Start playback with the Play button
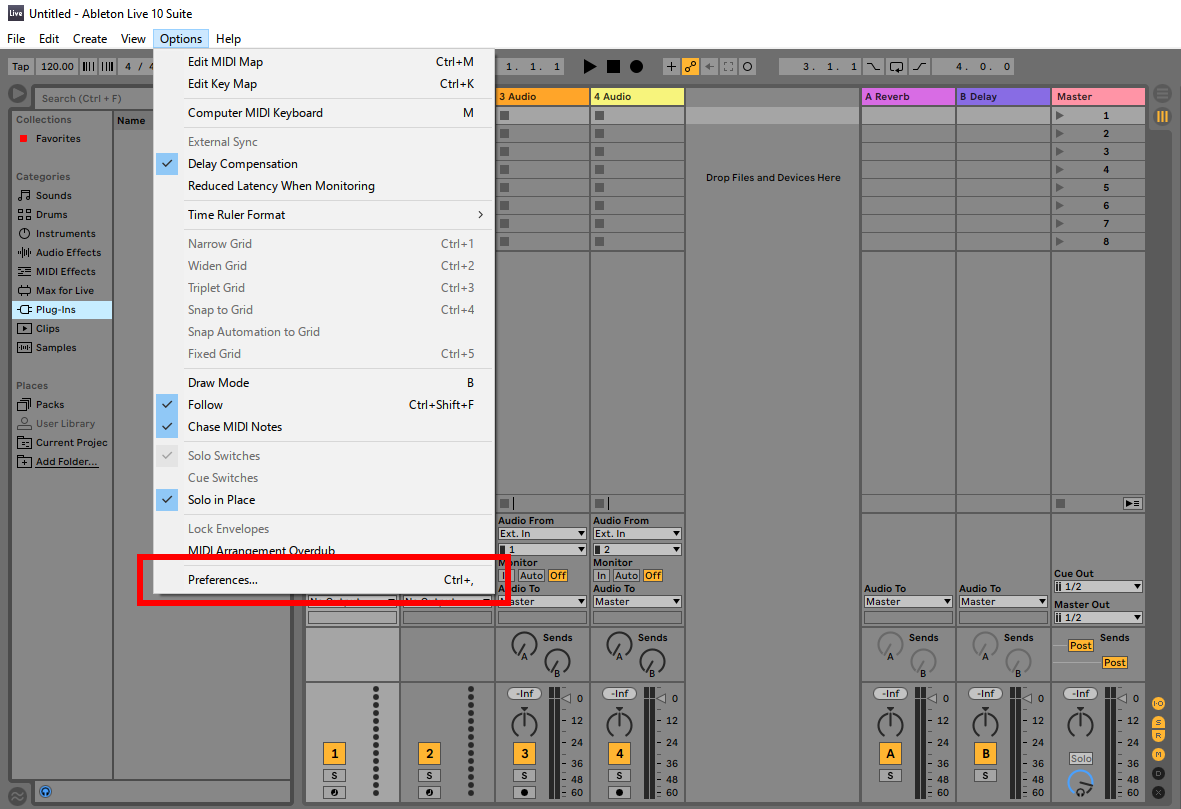Viewport: 1181px width, 809px height. pos(590,66)
